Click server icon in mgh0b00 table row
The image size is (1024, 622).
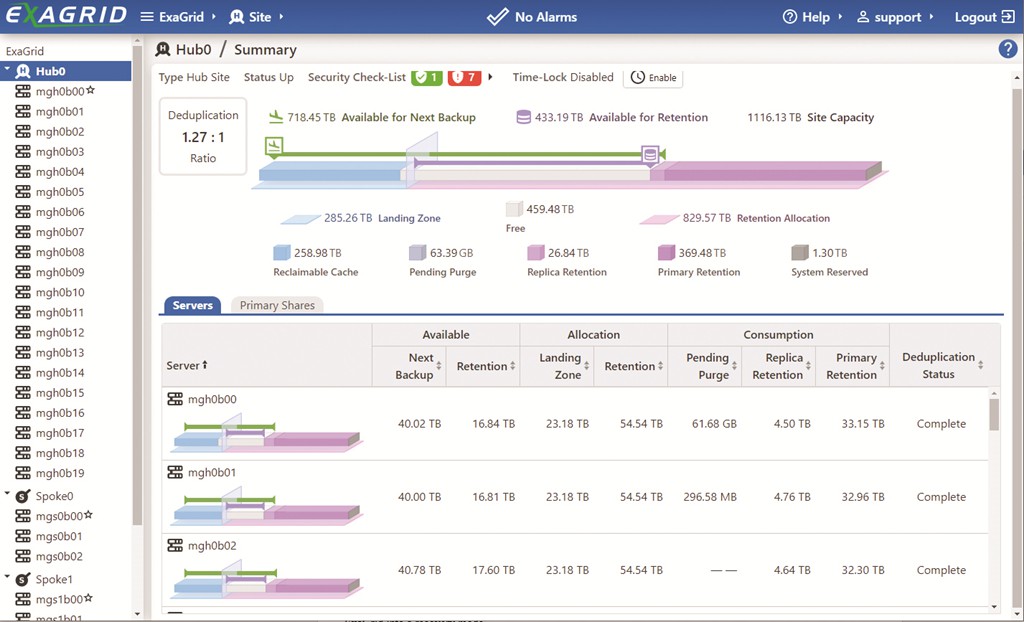coord(175,399)
